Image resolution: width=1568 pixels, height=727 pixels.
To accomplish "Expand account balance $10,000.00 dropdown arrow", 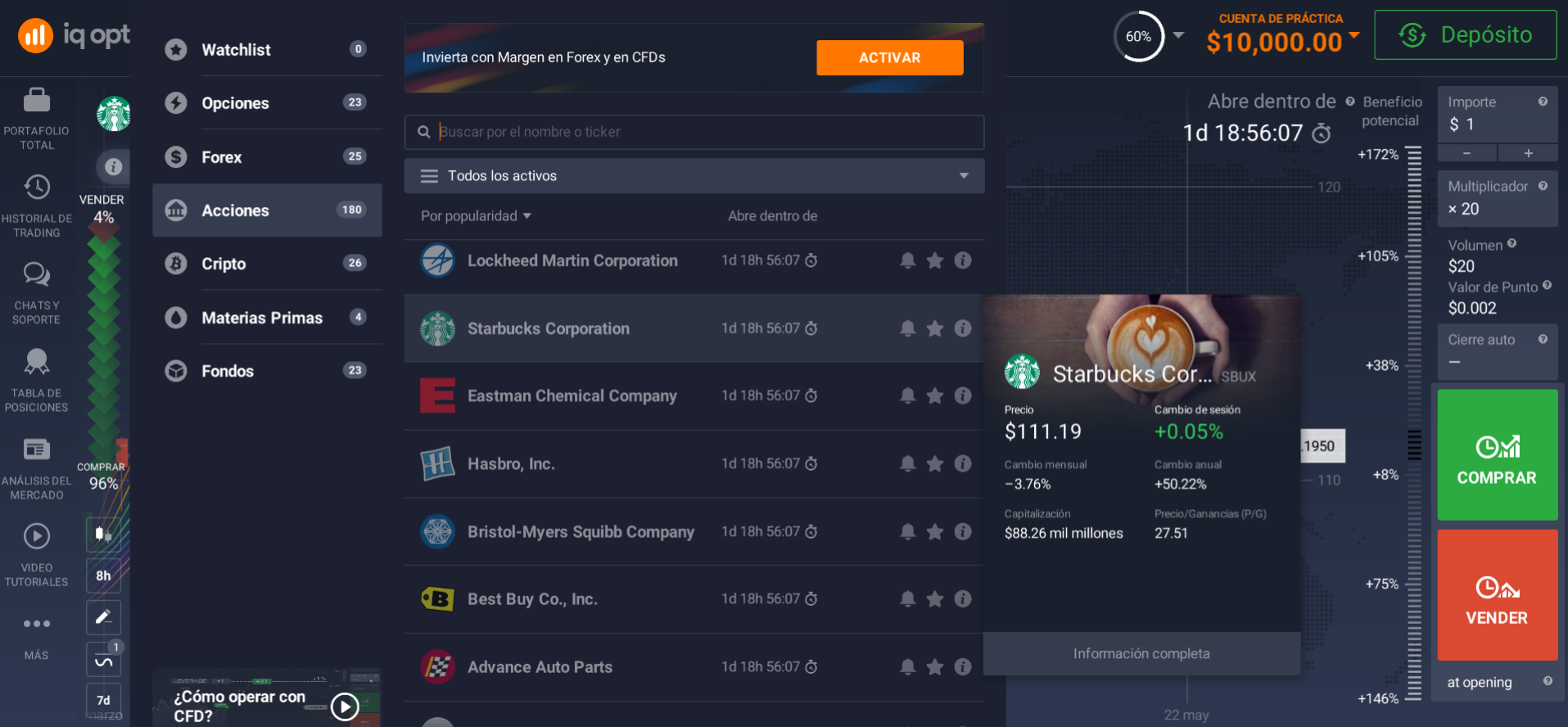I will [x=1354, y=34].
